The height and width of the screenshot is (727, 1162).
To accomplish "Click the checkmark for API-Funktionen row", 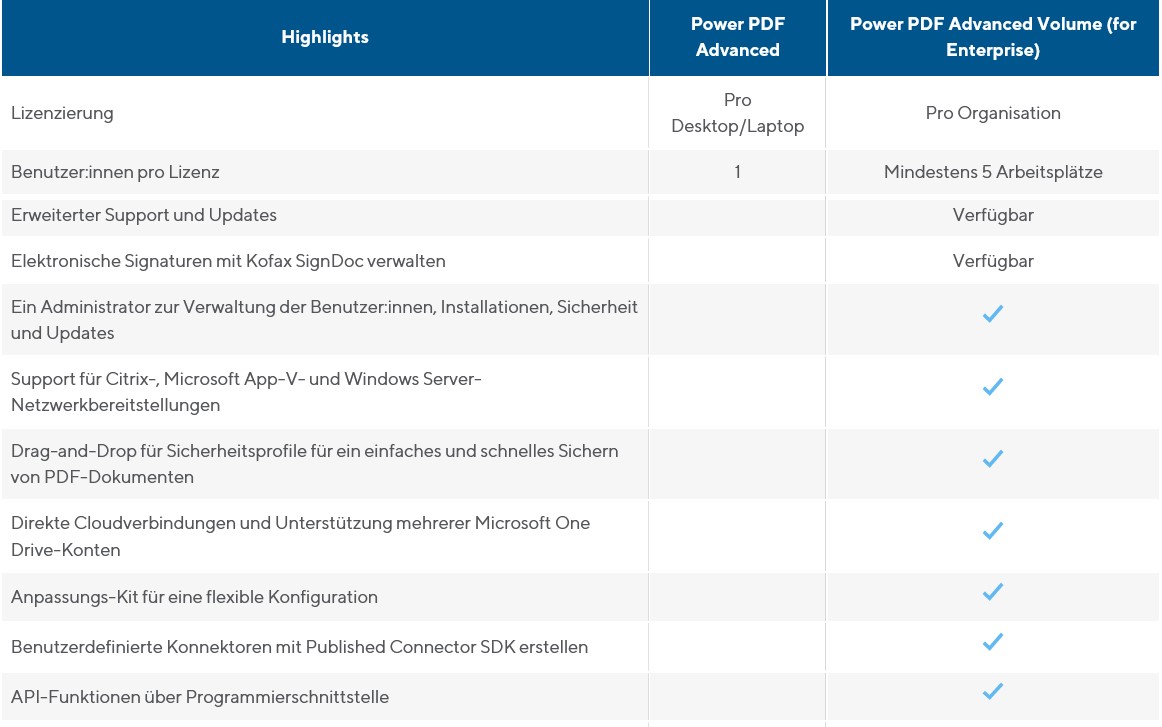I will tap(992, 691).
